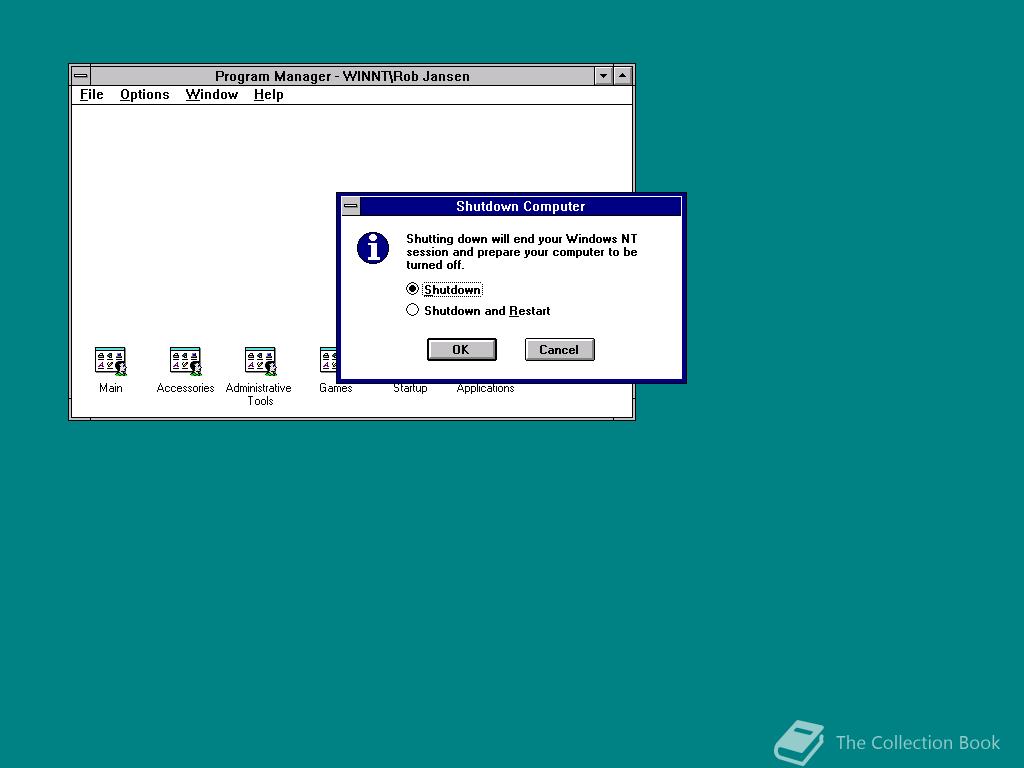Viewport: 1024px width, 768px height.
Task: Open Shutdown Computer dialog control menu box
Action: (x=351, y=206)
